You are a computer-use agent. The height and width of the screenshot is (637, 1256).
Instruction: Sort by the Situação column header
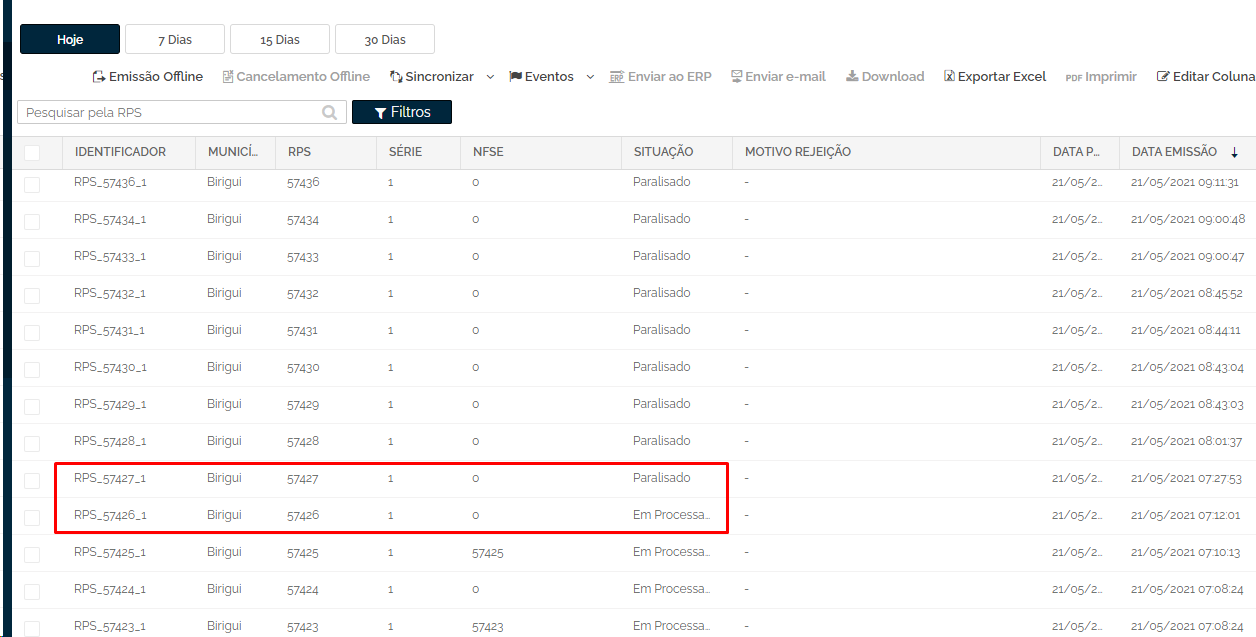(x=663, y=152)
